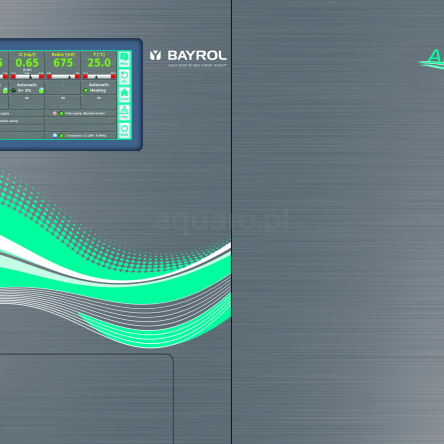Click the BAYROL logo
The height and width of the screenshot is (444, 444).
click(188, 57)
